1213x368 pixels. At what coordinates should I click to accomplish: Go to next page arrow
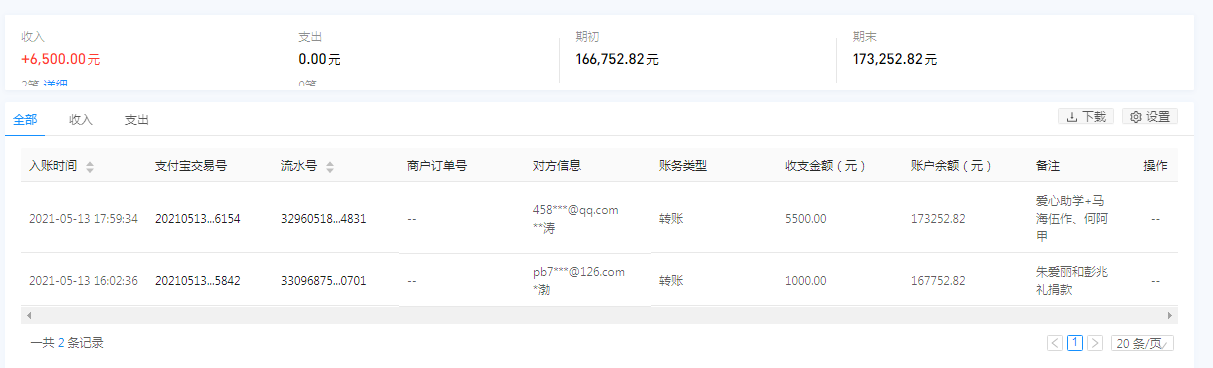click(x=1095, y=343)
